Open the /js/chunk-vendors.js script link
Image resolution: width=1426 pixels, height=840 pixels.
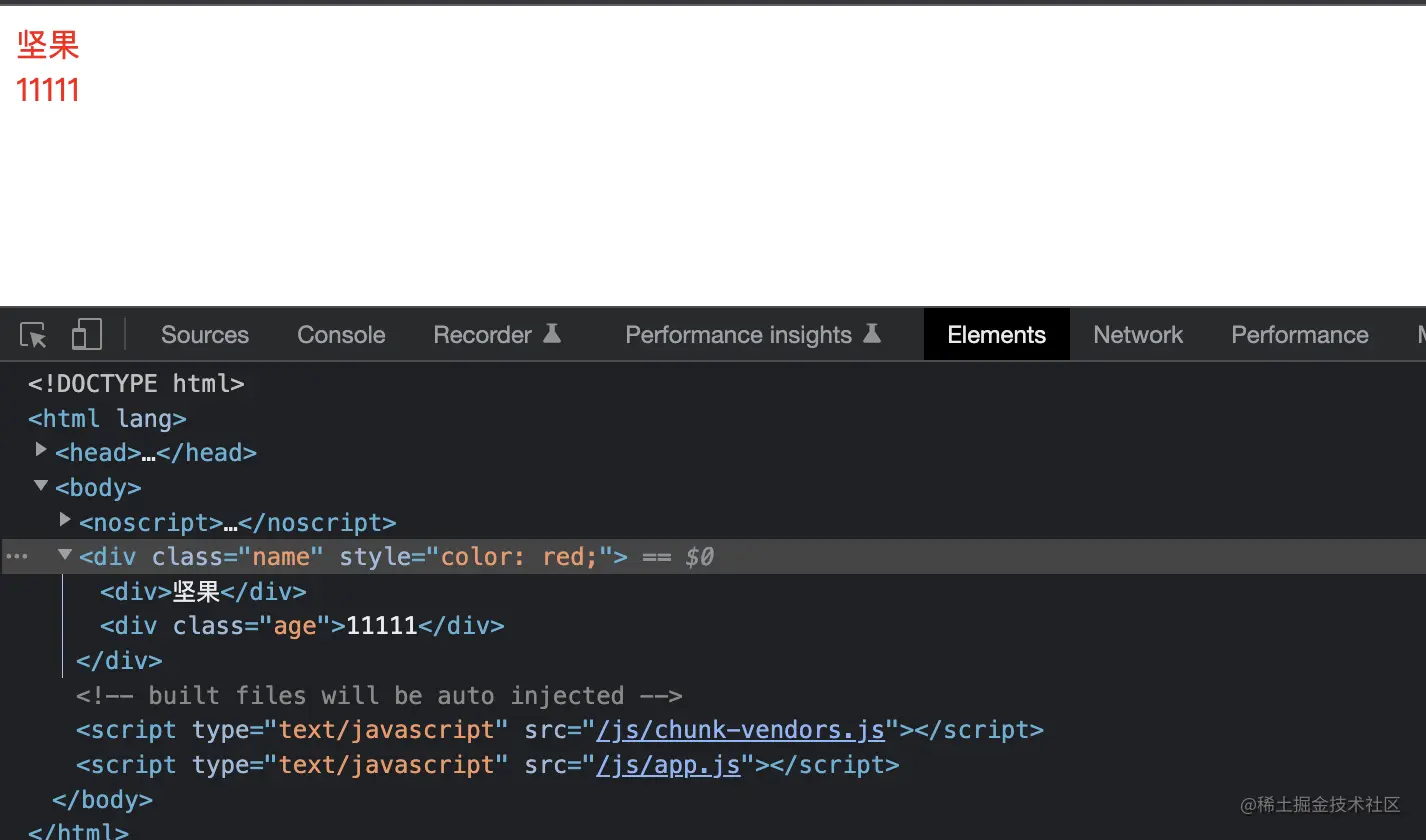pyautogui.click(x=741, y=730)
